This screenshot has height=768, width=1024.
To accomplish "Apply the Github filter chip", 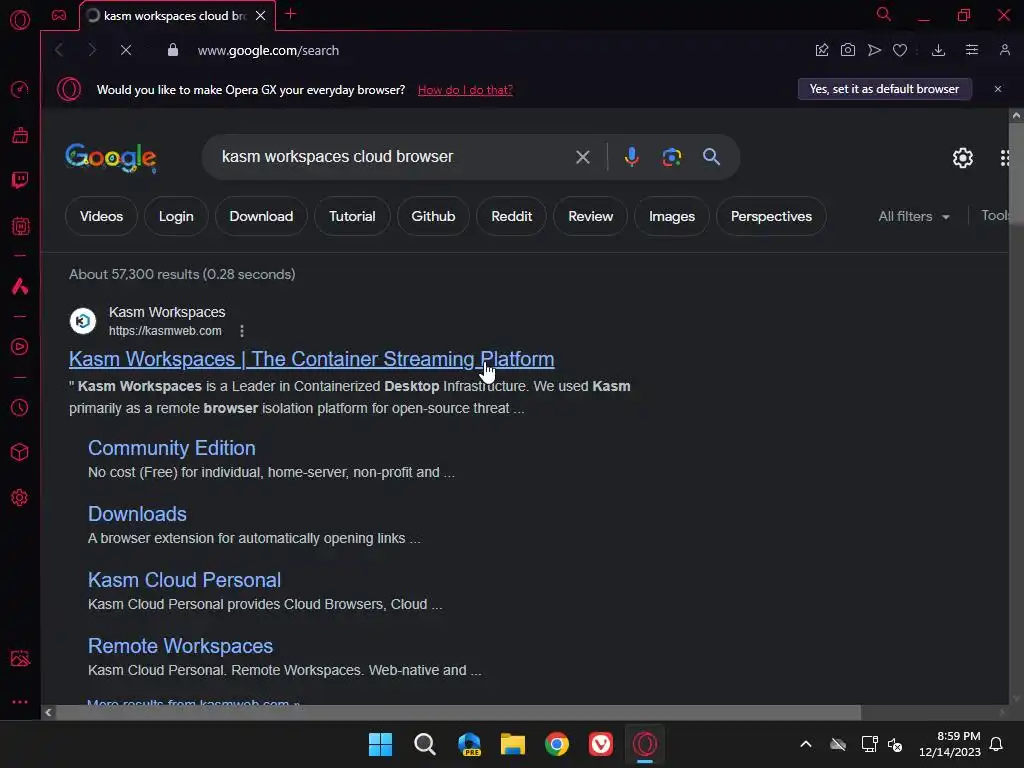I will [433, 216].
